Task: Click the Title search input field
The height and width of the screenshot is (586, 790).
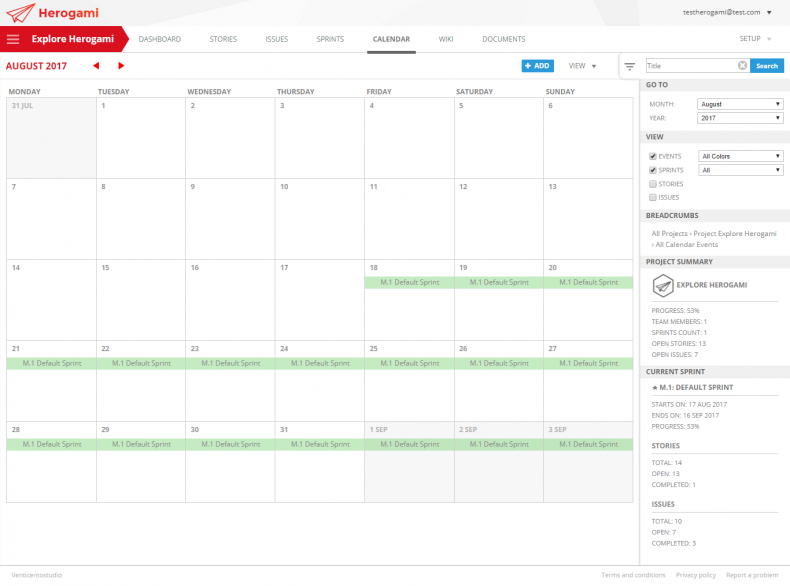Action: tap(691, 66)
